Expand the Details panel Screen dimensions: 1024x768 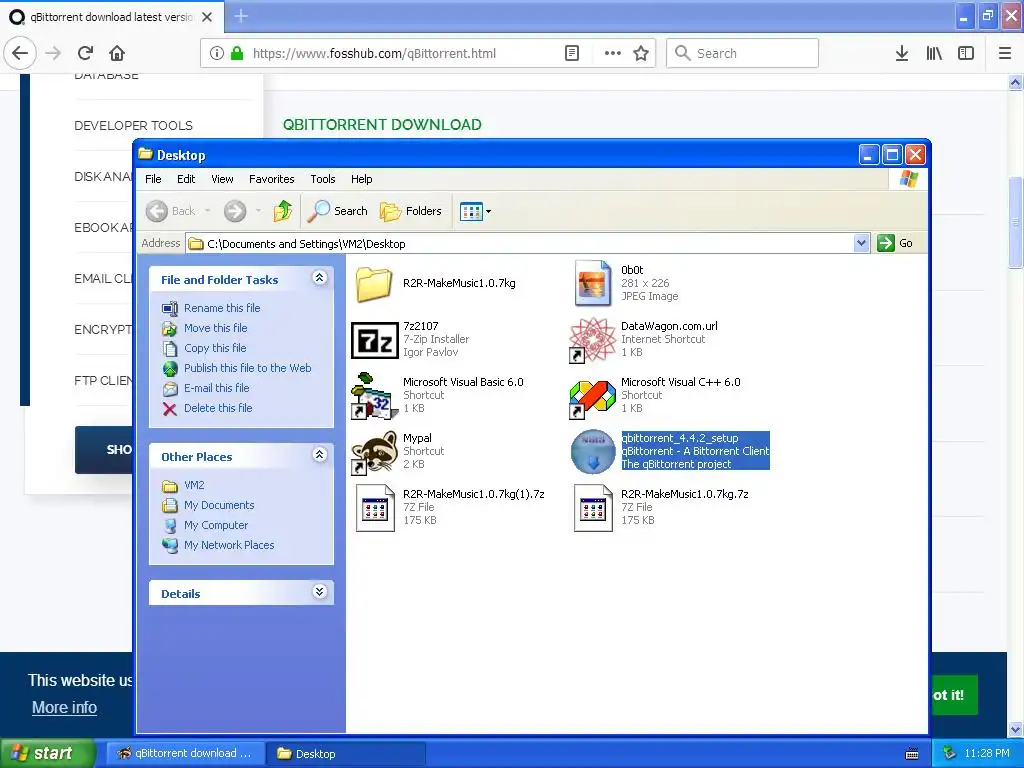[x=319, y=592]
